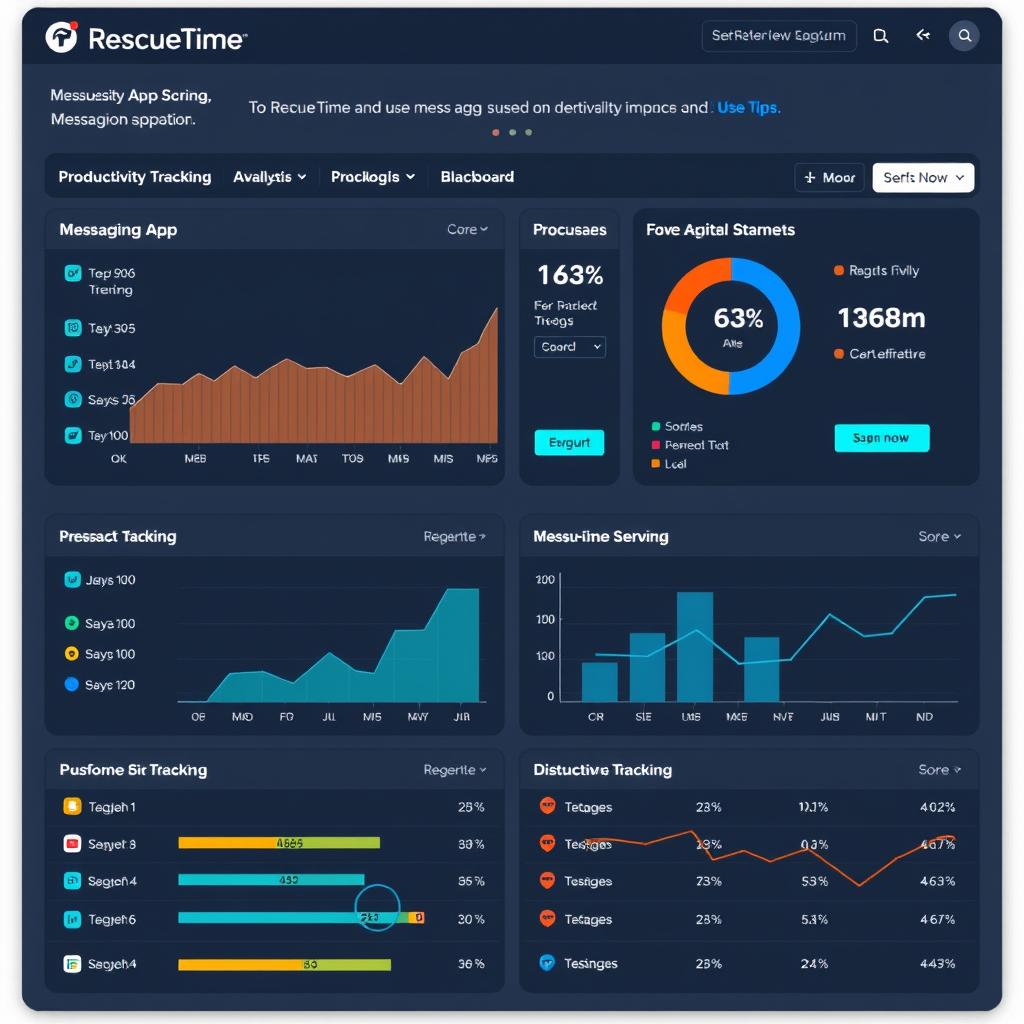Screen dimensions: 1024x1024
Task: Click the Lcal legend item
Action: point(669,464)
